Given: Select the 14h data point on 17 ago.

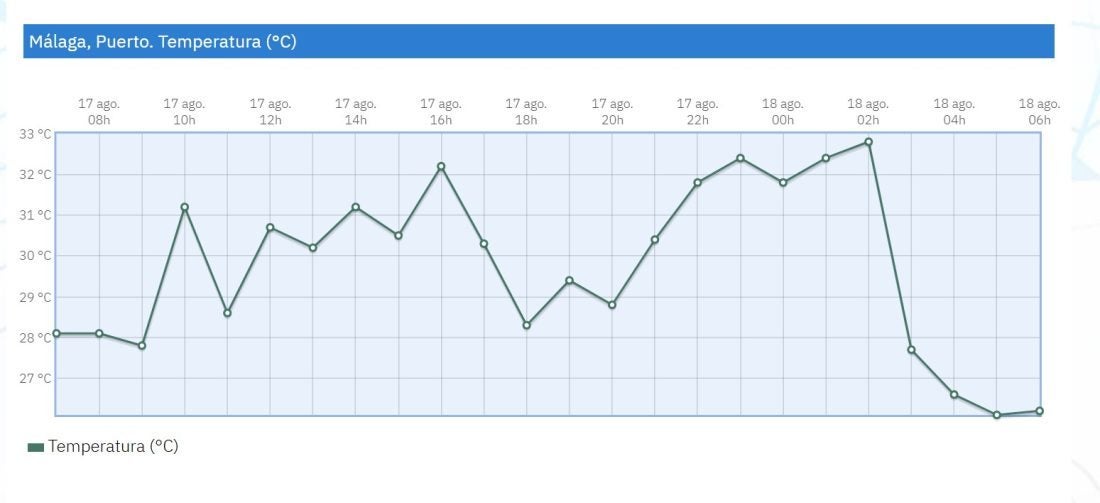Looking at the screenshot, I should (355, 207).
